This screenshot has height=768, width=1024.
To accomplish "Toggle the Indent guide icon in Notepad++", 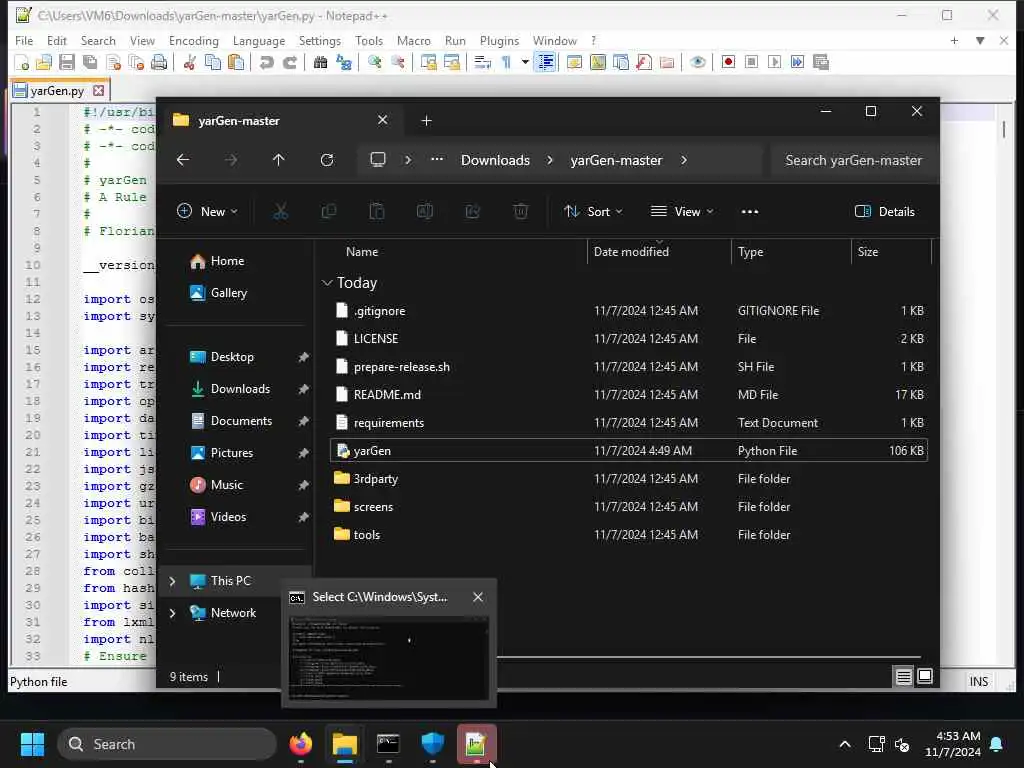I will (x=545, y=63).
